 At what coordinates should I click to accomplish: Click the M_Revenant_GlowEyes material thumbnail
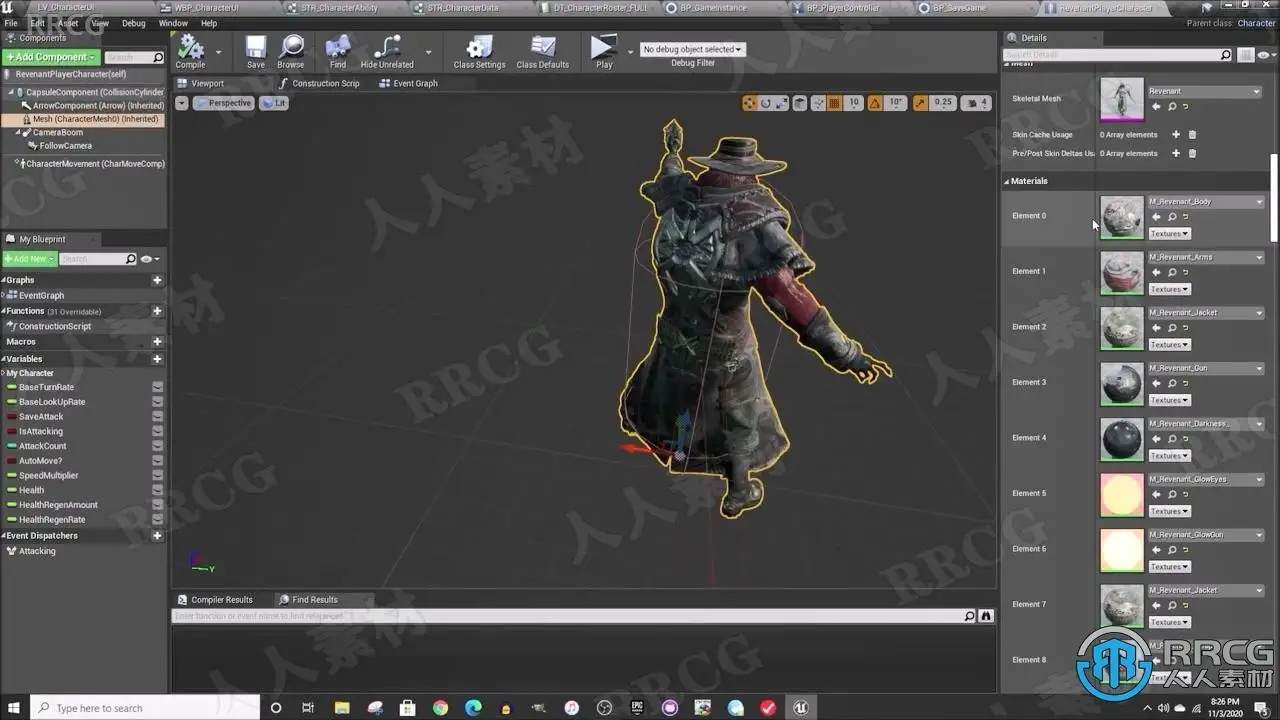[x=1122, y=495]
